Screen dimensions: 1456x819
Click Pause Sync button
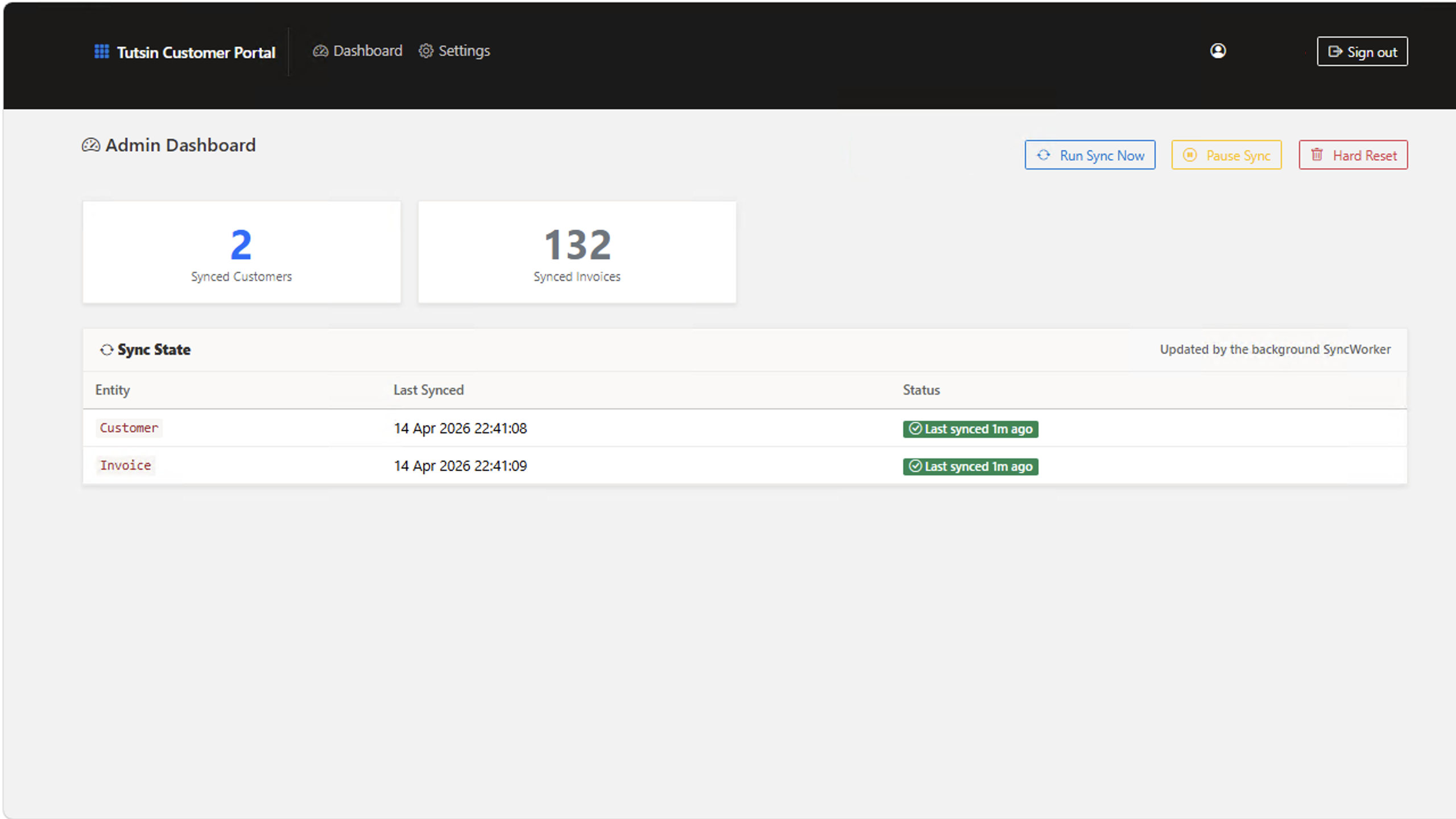coord(1226,155)
